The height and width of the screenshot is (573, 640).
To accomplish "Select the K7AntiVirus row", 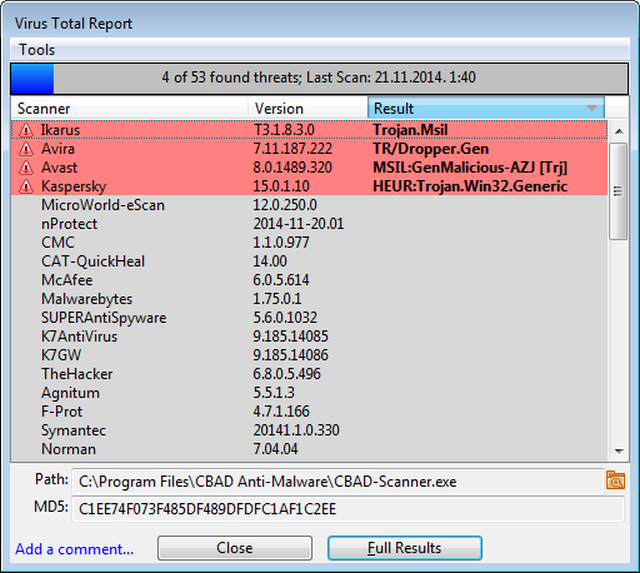I will click(x=309, y=336).
